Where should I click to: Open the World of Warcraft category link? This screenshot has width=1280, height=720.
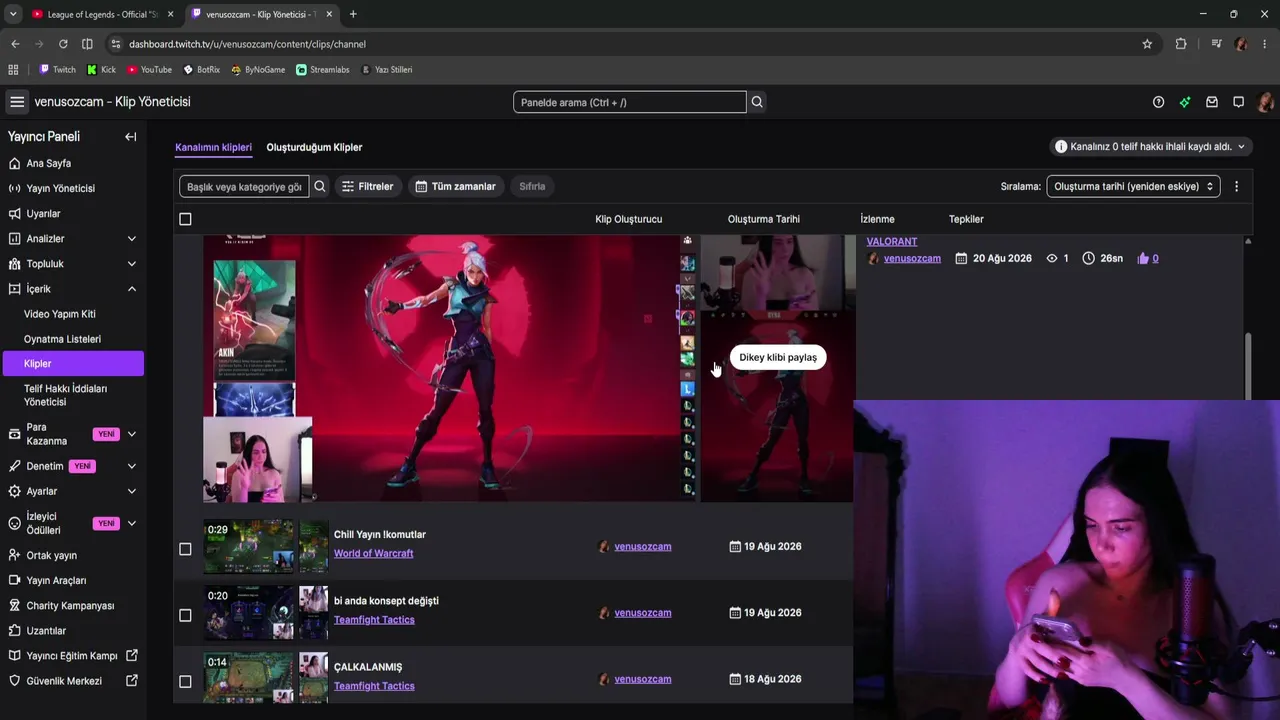(373, 553)
